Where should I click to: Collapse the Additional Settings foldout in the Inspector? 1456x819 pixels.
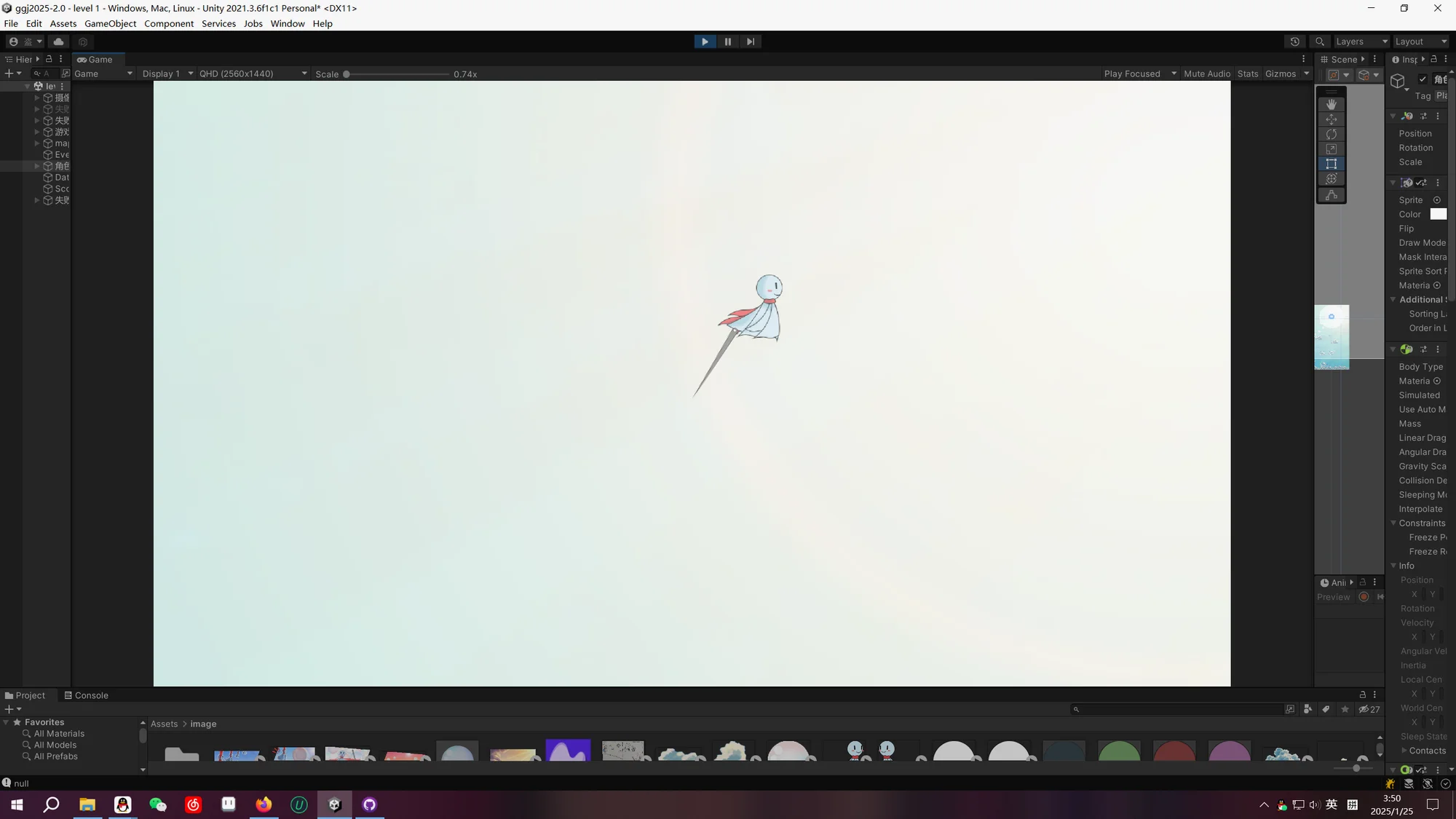[1393, 299]
